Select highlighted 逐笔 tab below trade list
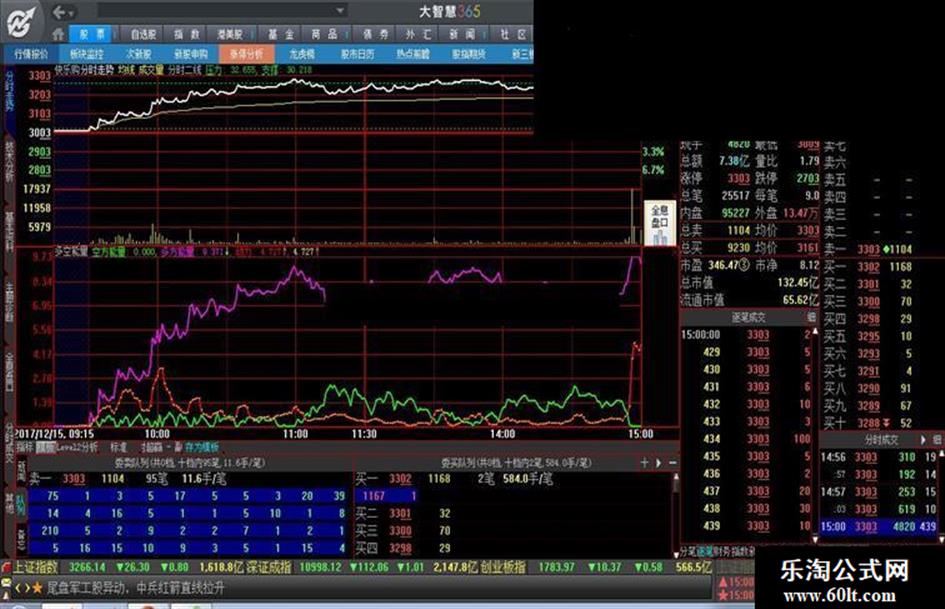The image size is (945, 609). (705, 551)
